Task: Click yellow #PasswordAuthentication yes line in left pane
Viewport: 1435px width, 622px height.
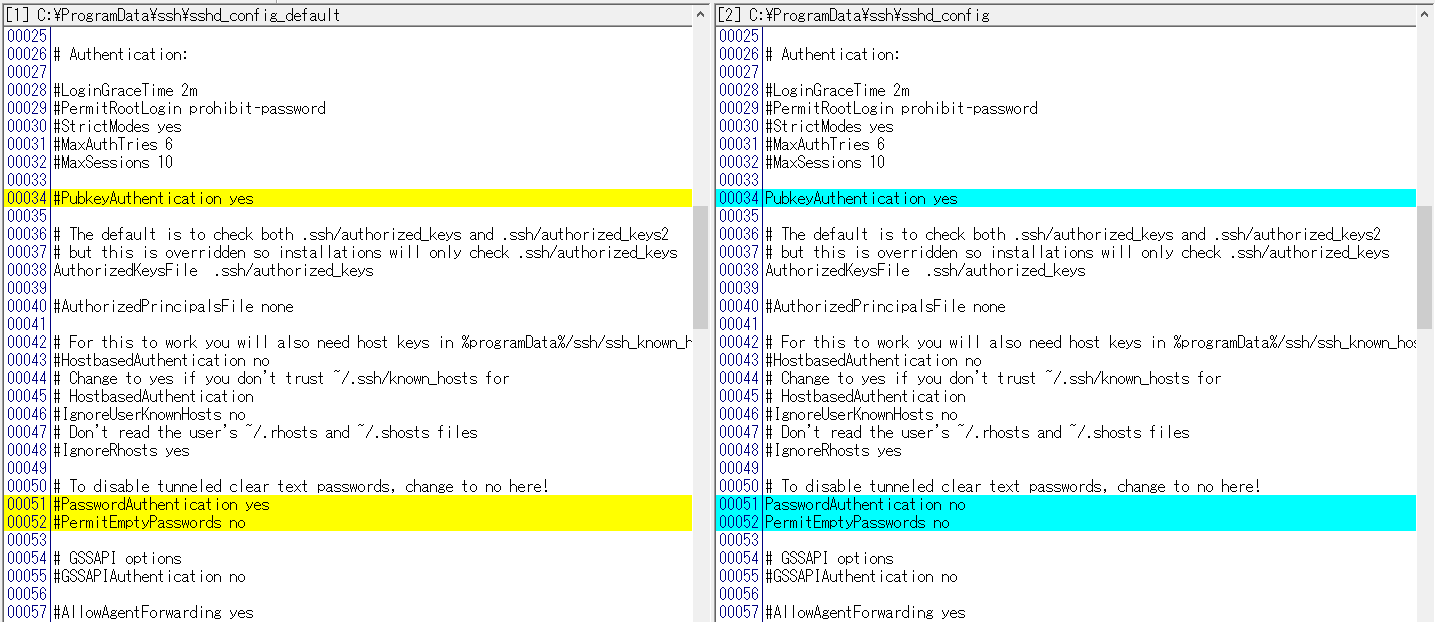Action: 161,505
